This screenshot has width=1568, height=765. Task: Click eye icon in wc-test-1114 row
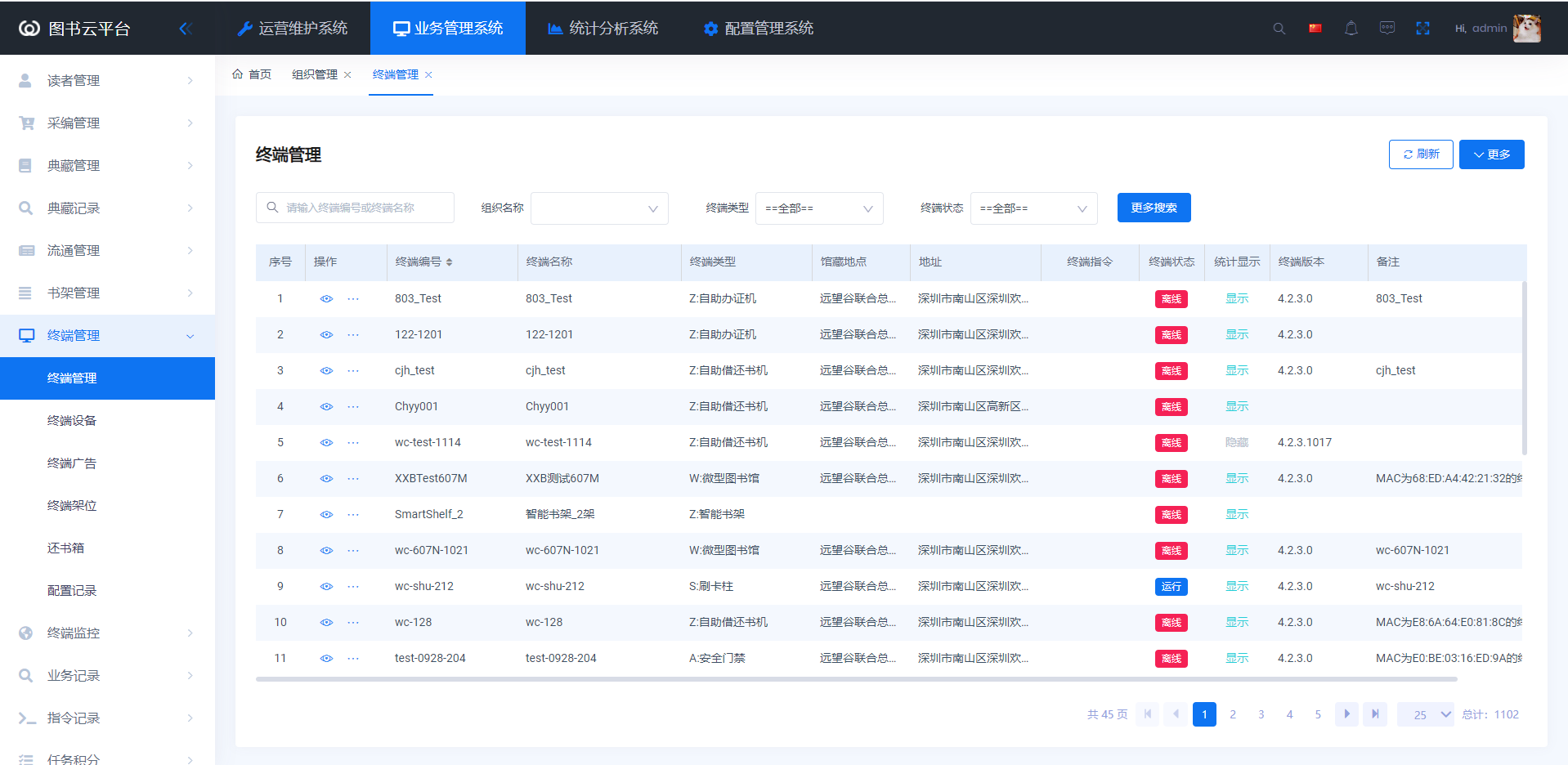point(326,443)
